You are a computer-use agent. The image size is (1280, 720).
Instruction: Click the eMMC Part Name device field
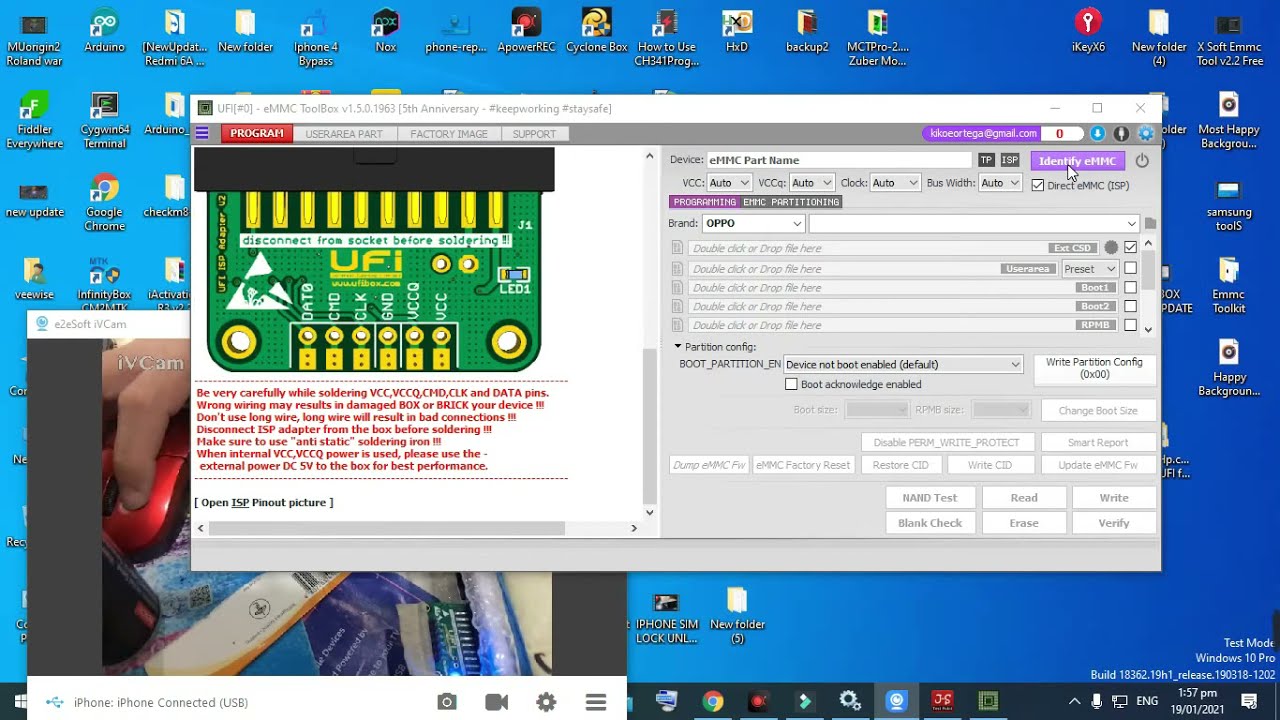pos(838,160)
